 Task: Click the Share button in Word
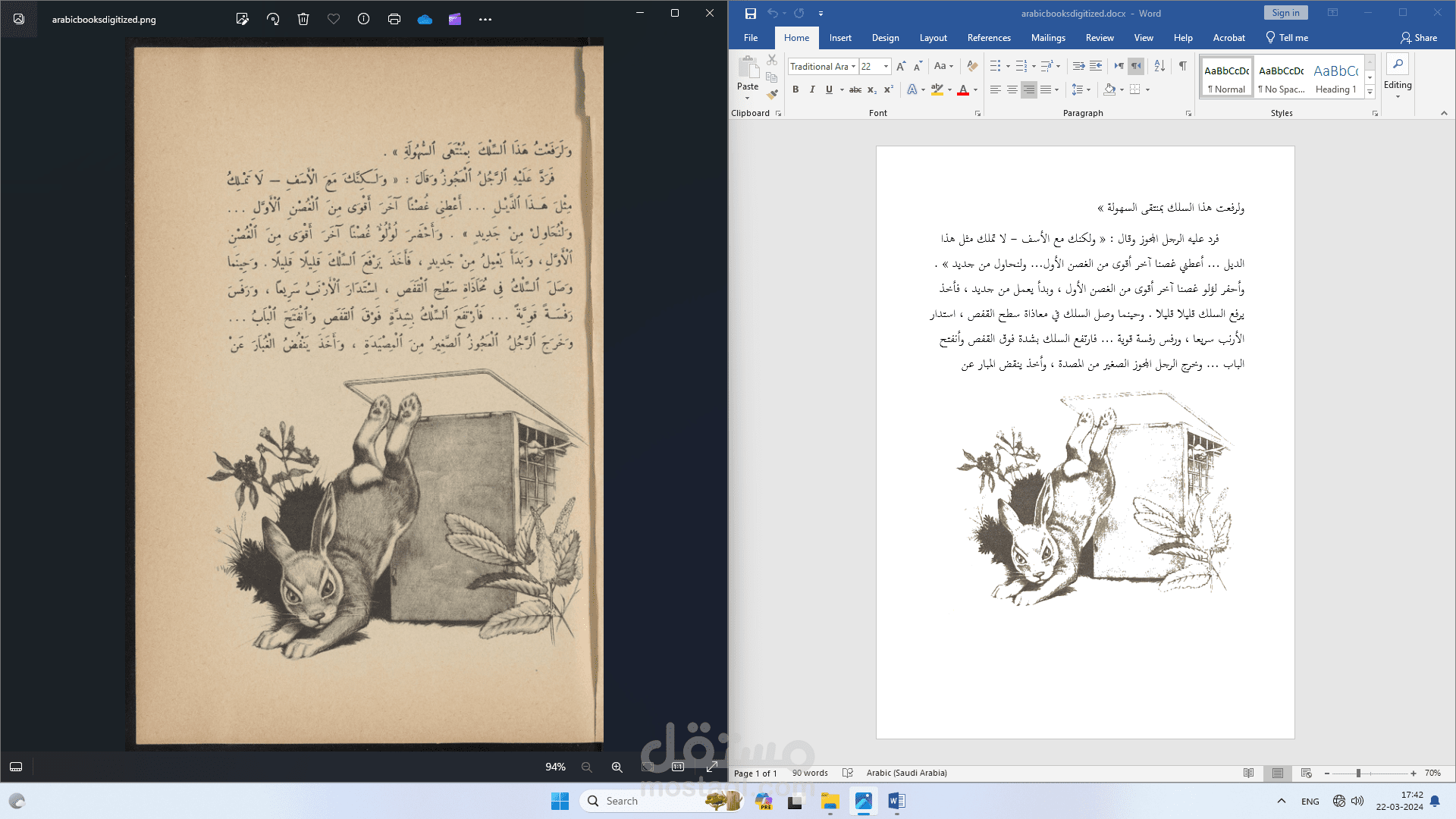tap(1419, 38)
